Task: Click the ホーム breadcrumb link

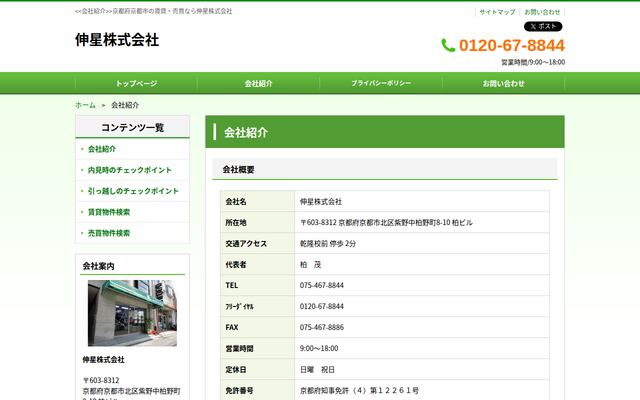Action: 85,105
